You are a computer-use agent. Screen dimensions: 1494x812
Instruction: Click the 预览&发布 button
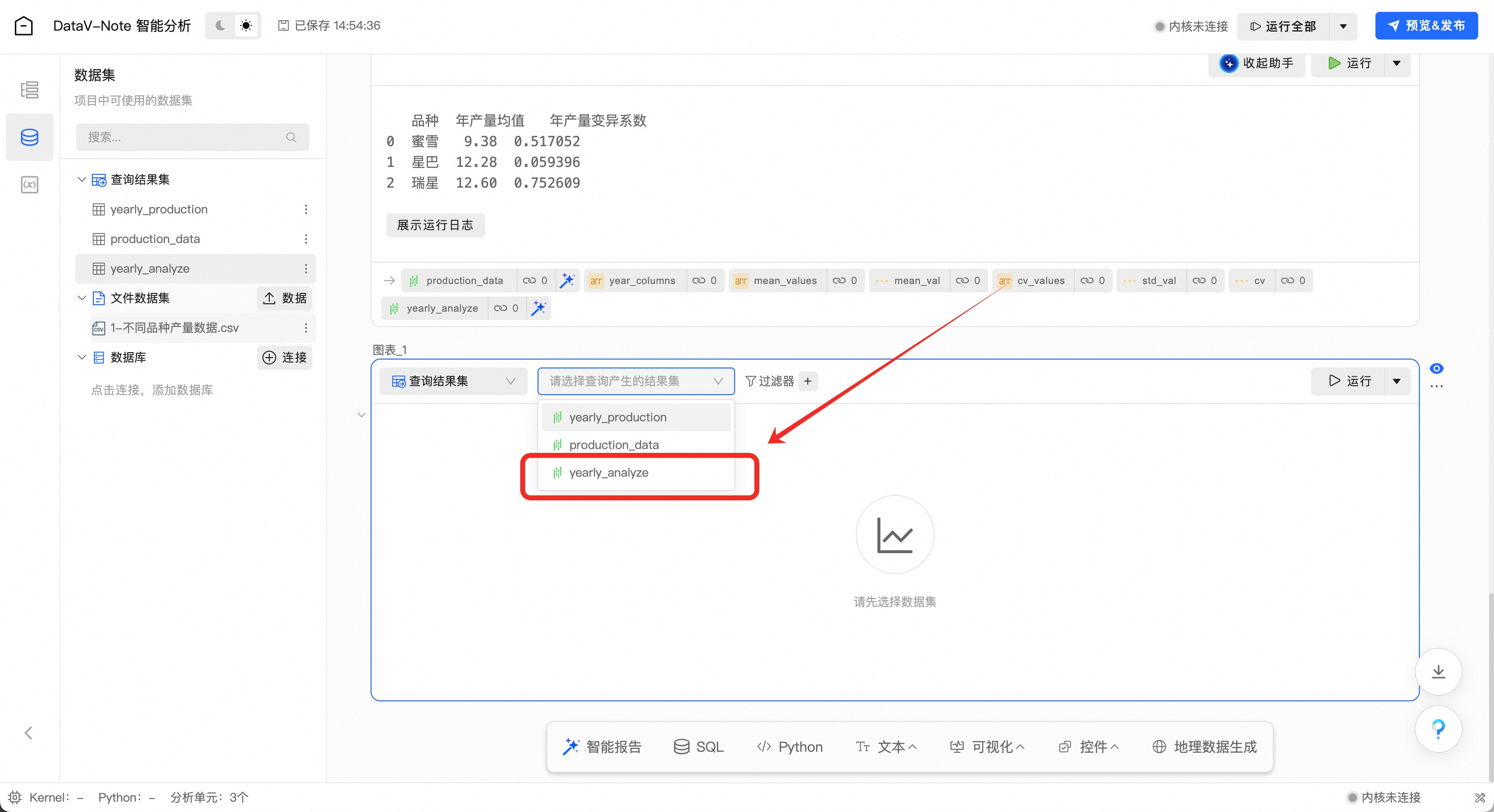click(1426, 26)
